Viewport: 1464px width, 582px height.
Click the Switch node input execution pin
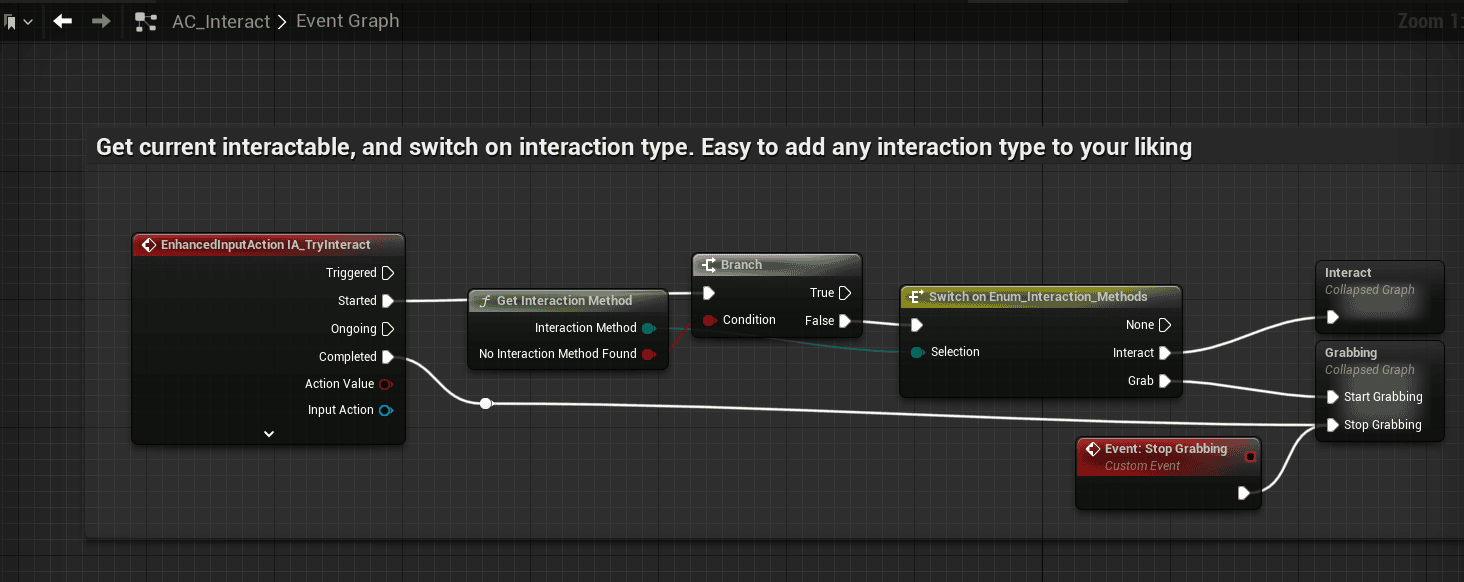(x=917, y=325)
